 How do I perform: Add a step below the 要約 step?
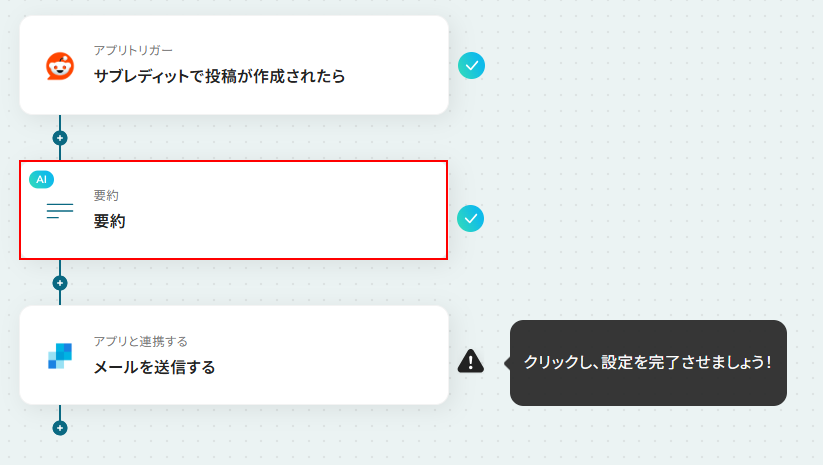tap(60, 283)
